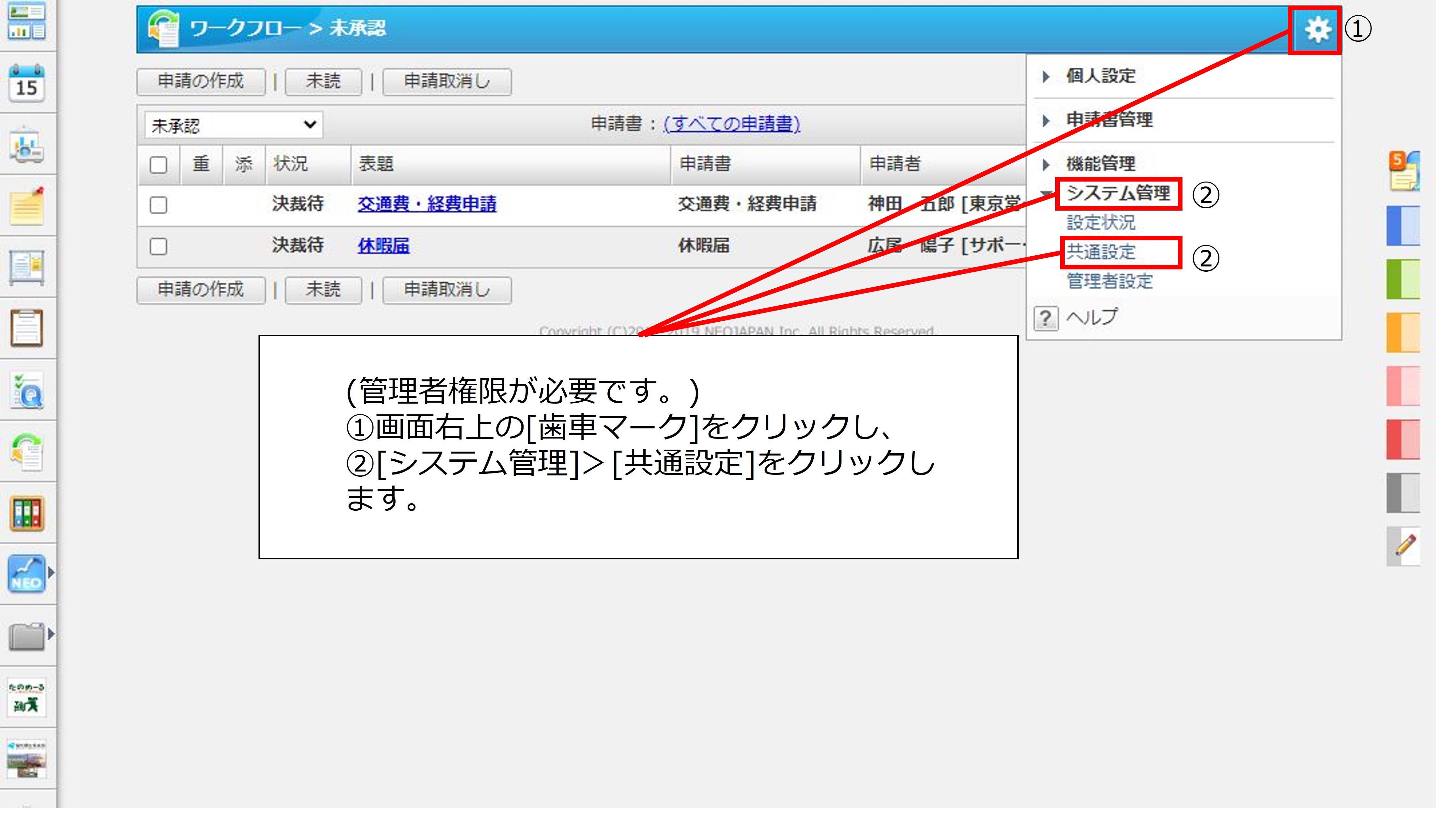Check the 休暇届 row checkbox
The height and width of the screenshot is (816, 1456).
coord(158,247)
